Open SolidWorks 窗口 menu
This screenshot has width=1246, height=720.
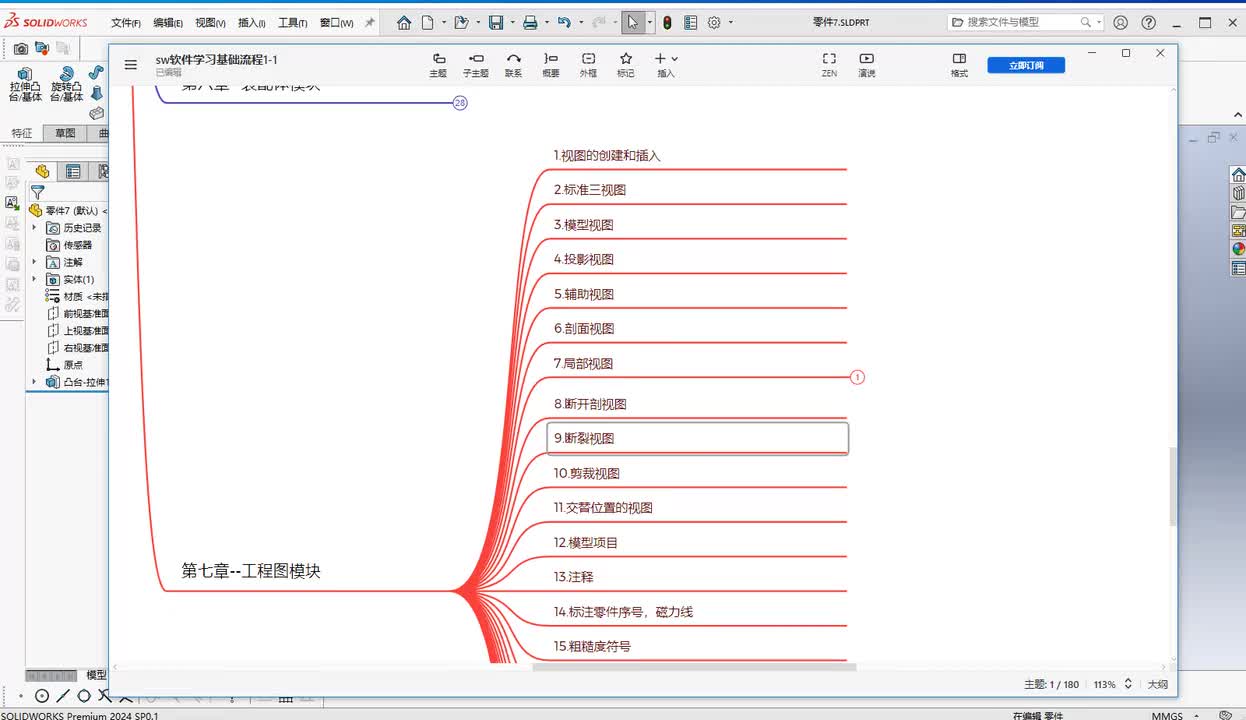(336, 22)
